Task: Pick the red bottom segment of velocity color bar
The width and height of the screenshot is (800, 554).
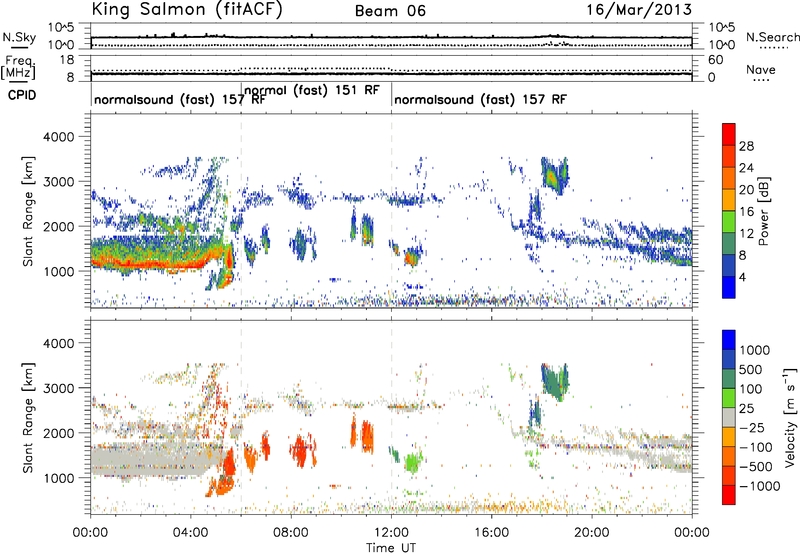Action: pos(729,495)
